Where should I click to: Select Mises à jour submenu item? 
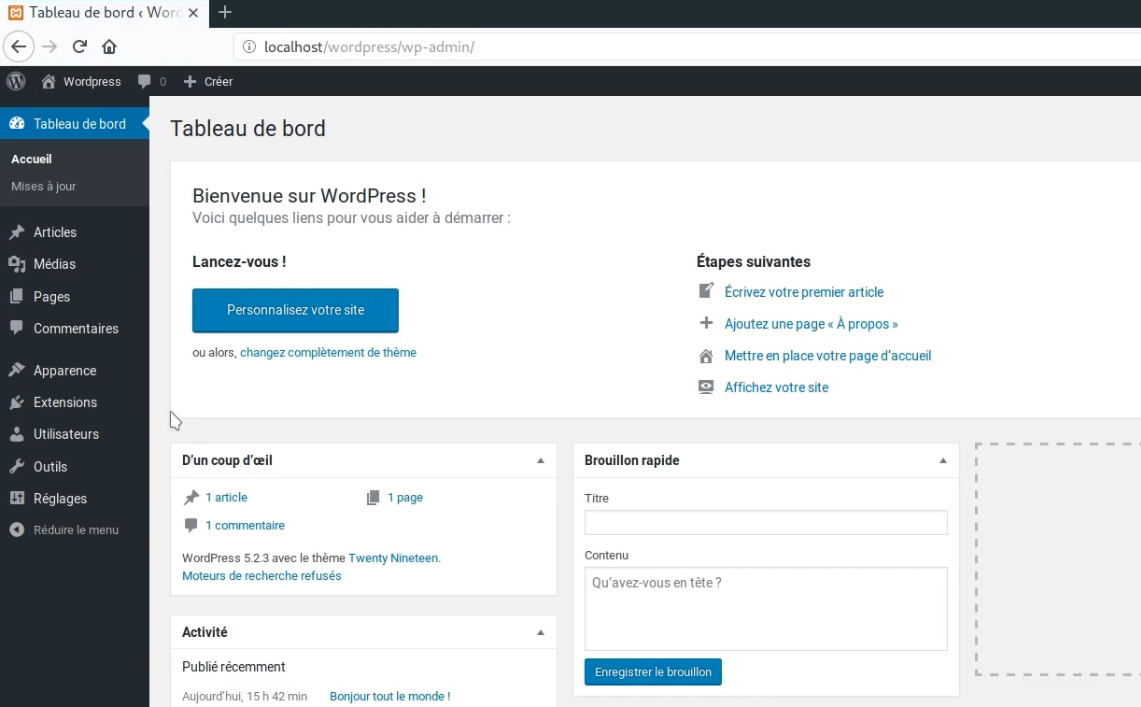(x=44, y=186)
